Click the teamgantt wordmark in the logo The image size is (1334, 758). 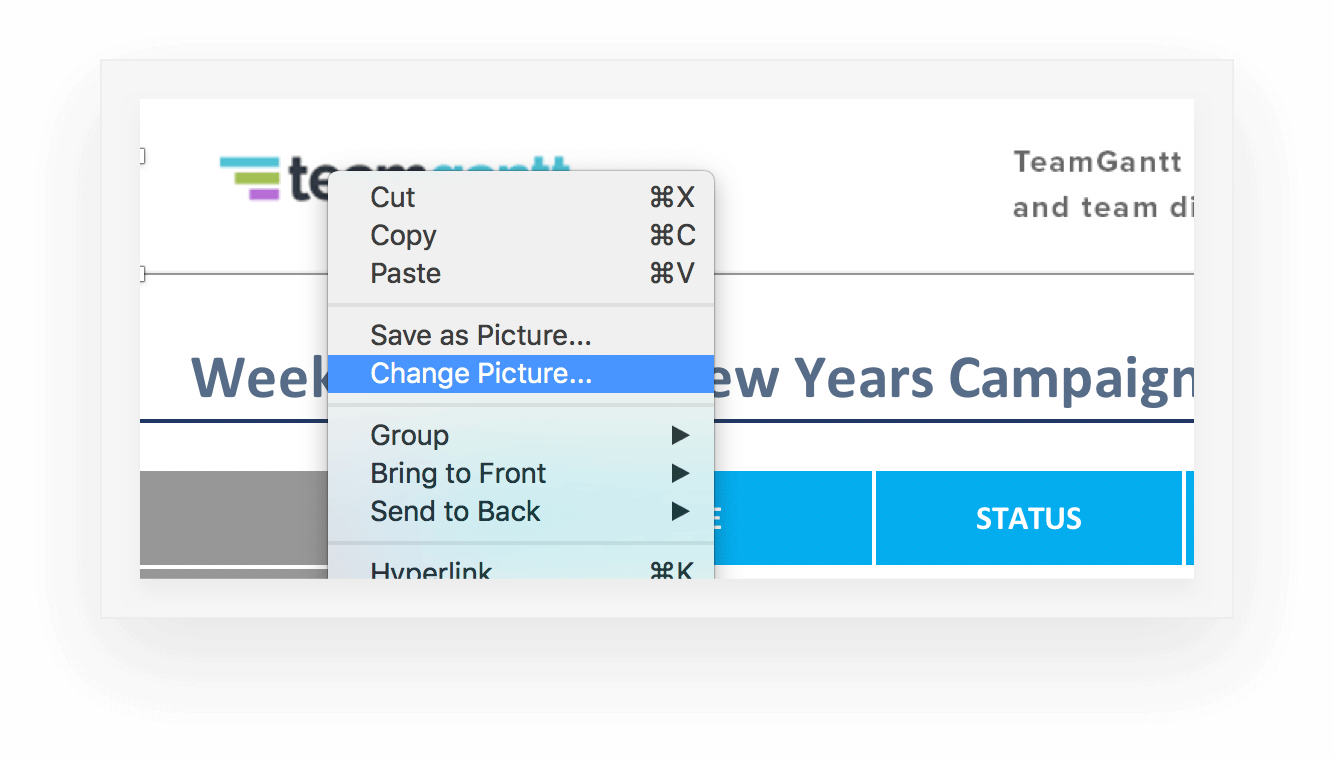(306, 181)
